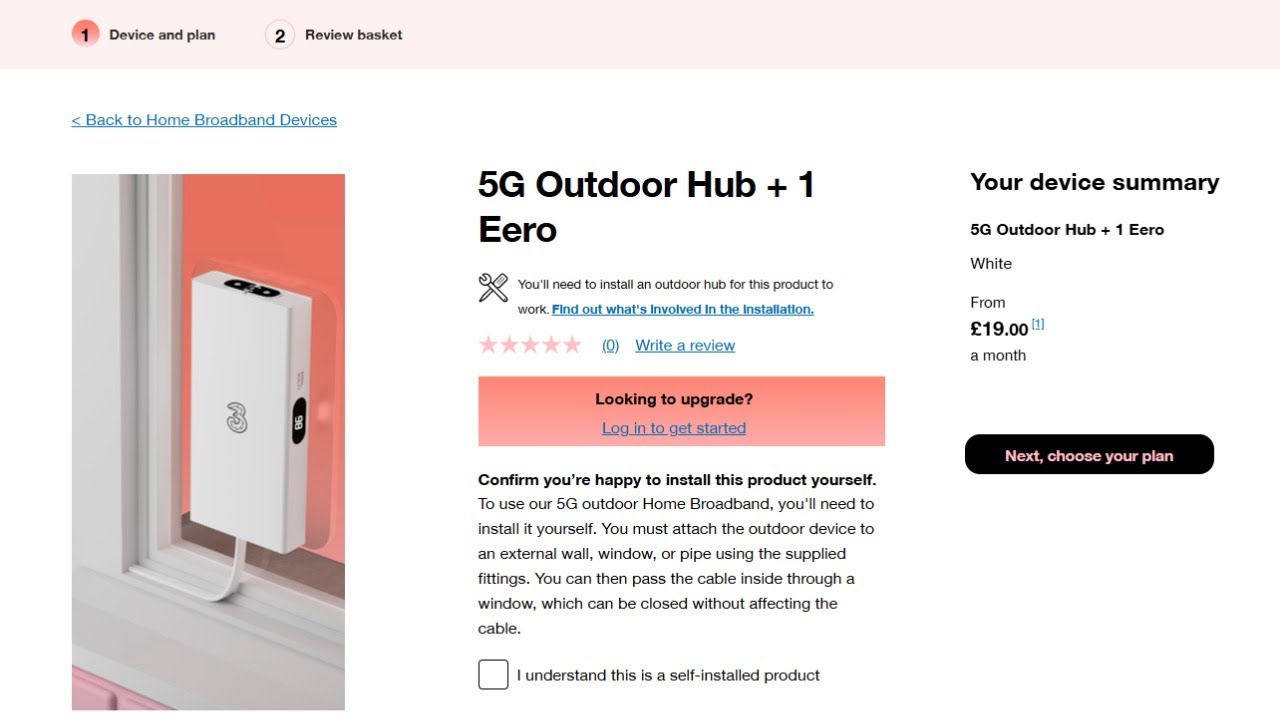This screenshot has width=1280, height=720.
Task: Open the installation details link
Action: (683, 310)
